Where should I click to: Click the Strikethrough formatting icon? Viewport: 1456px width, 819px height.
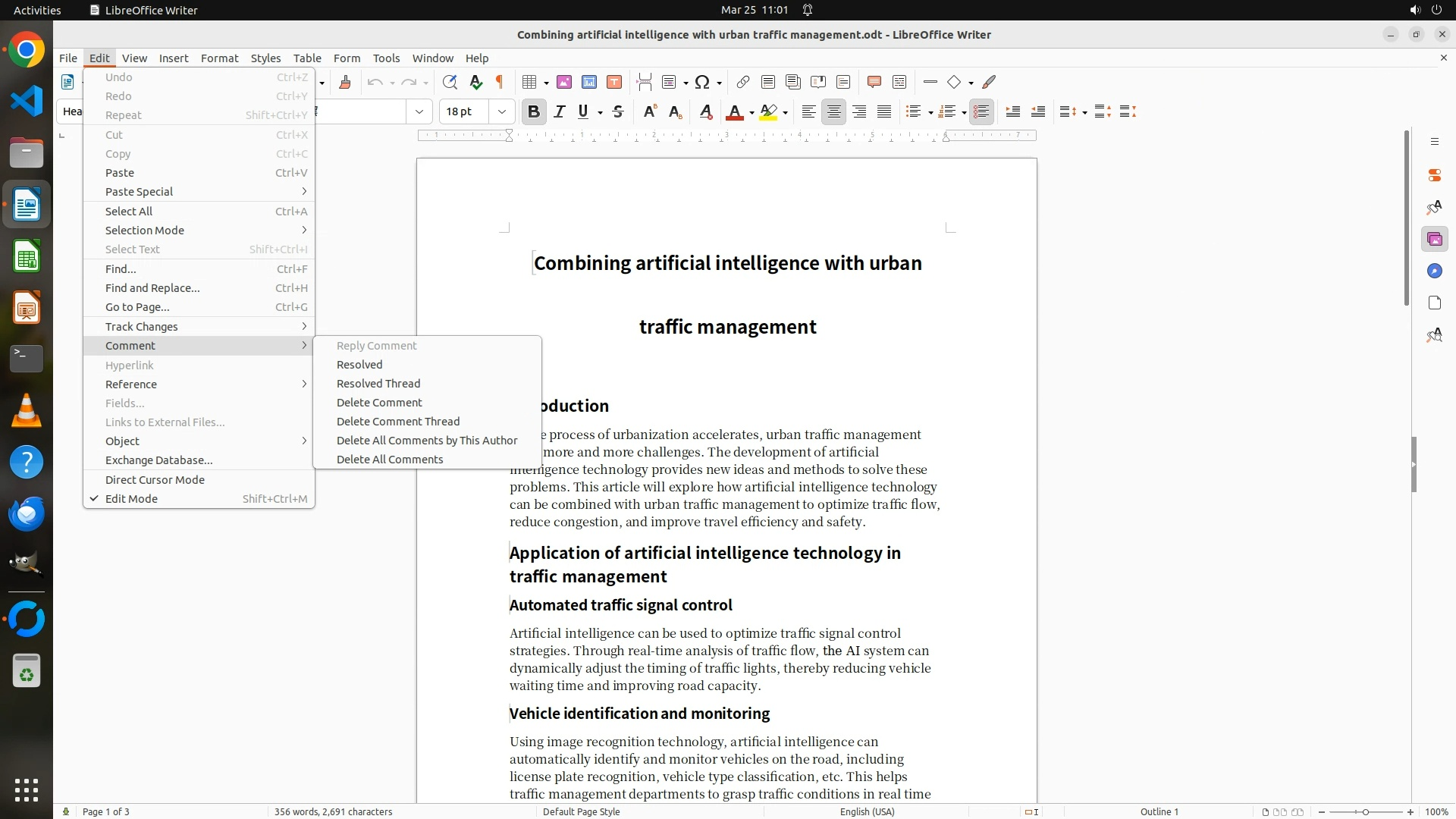click(618, 111)
